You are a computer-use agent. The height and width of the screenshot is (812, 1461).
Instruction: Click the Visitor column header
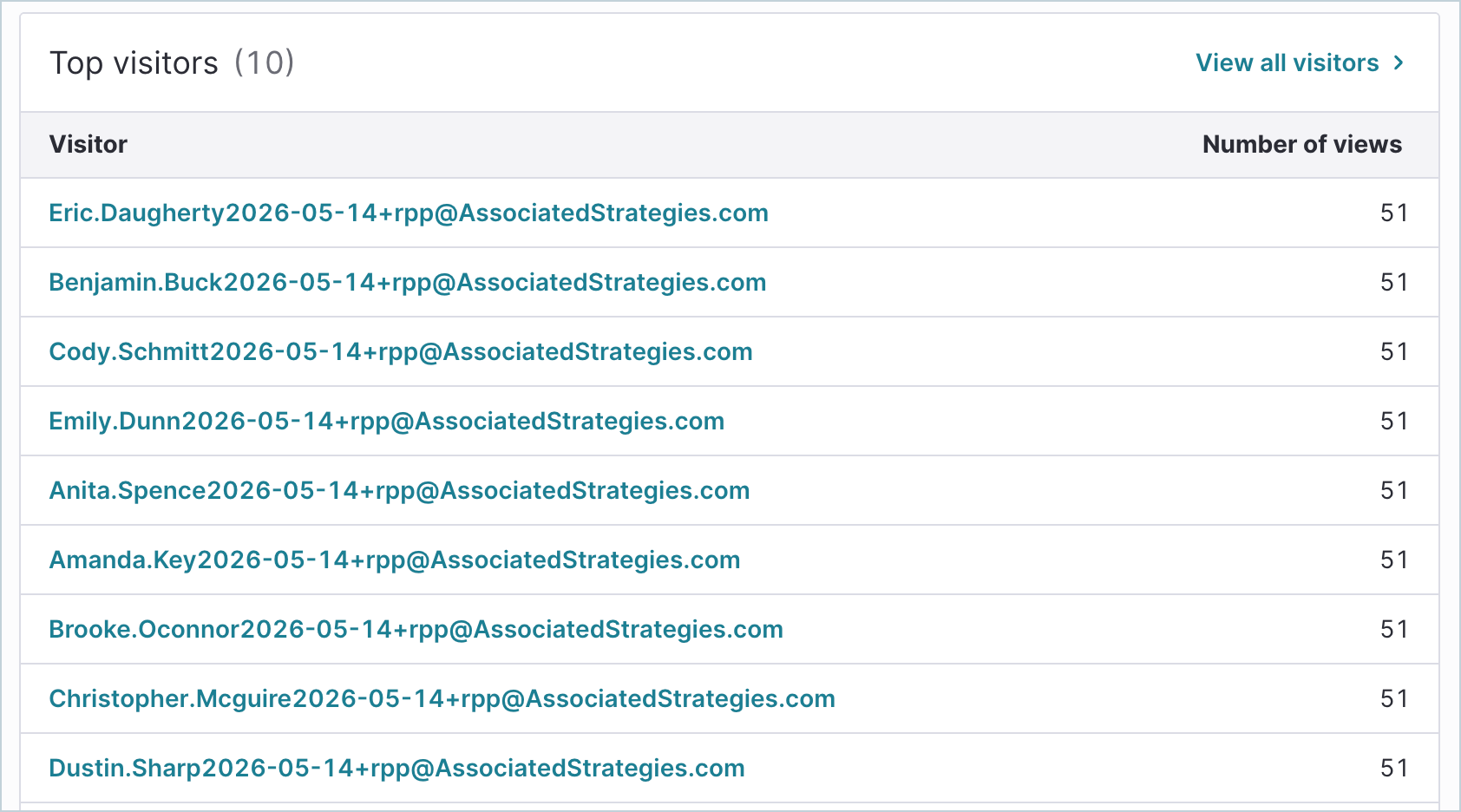[88, 144]
